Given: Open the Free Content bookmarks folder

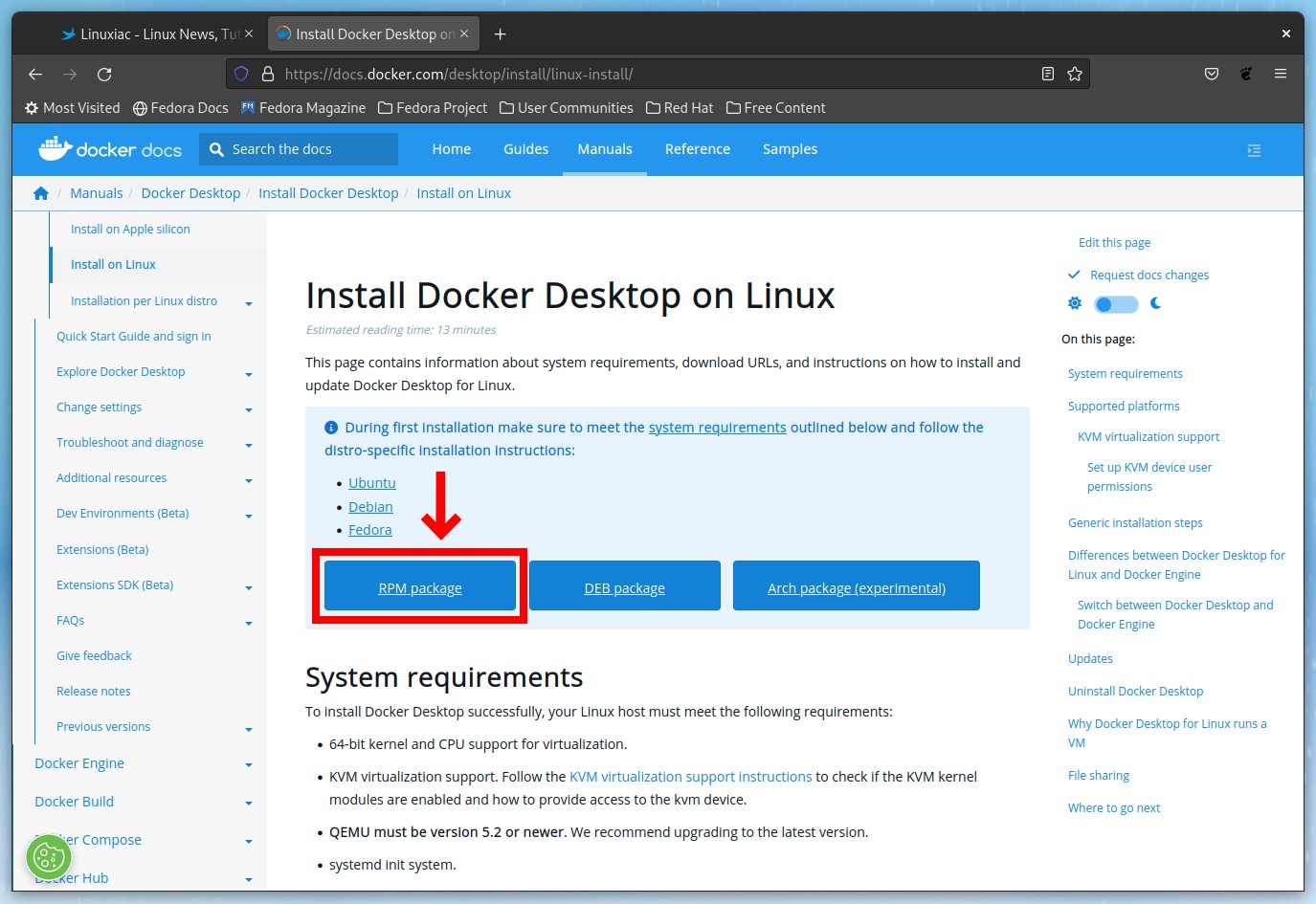Looking at the screenshot, I should 776,108.
